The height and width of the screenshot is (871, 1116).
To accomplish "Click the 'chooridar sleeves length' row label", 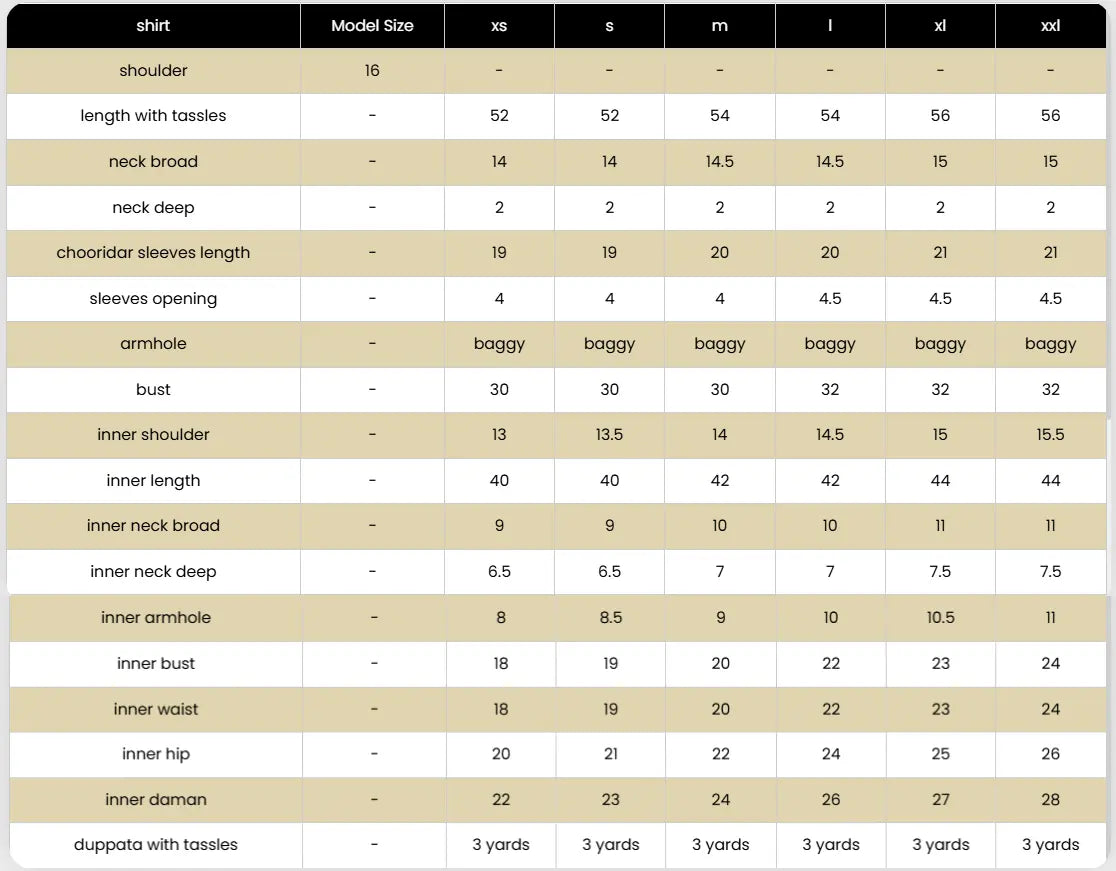I will tap(153, 253).
